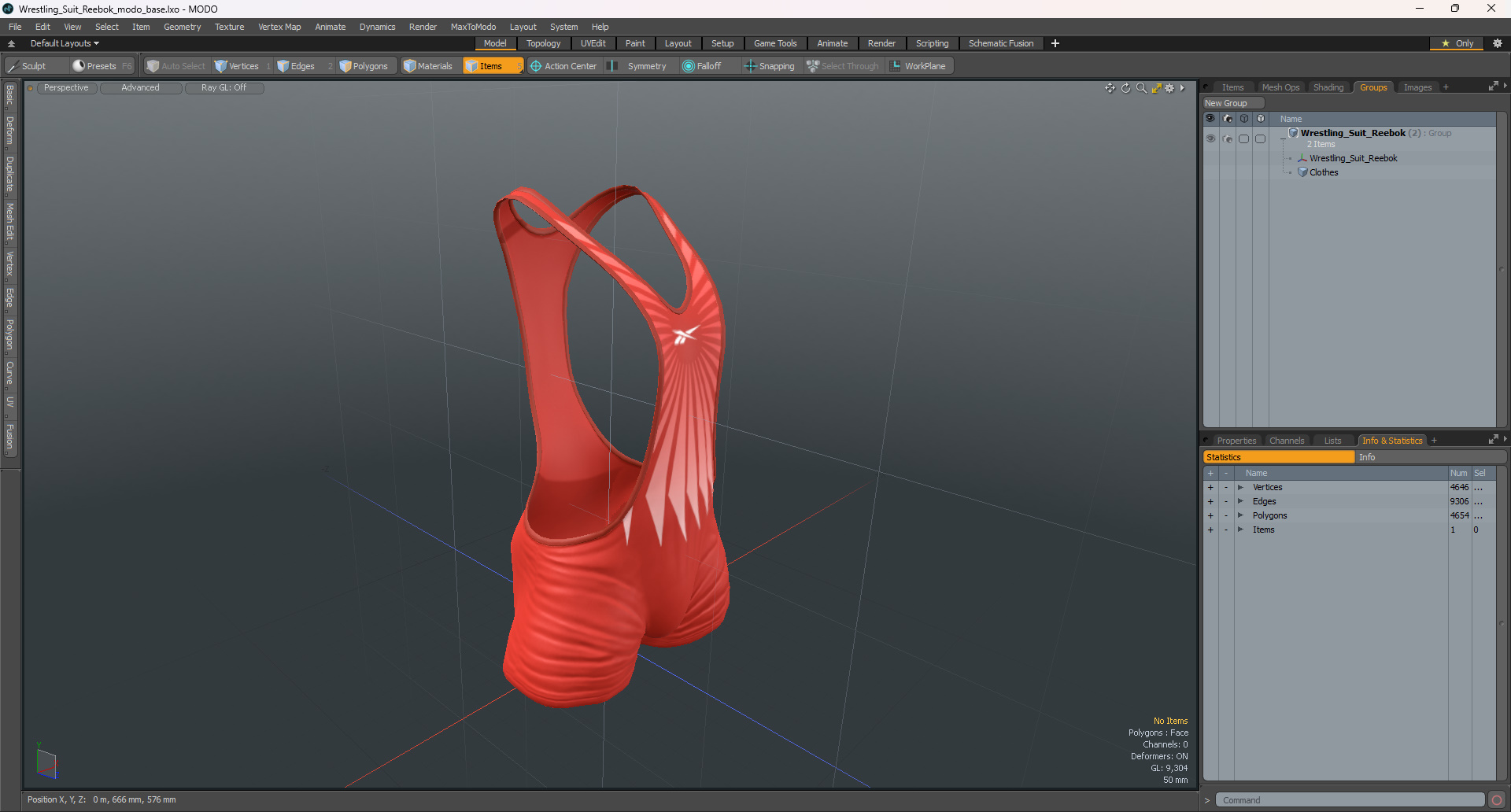The width and height of the screenshot is (1511, 812).
Task: Maximize the 3D viewport with the arrows icon
Action: point(1156,88)
